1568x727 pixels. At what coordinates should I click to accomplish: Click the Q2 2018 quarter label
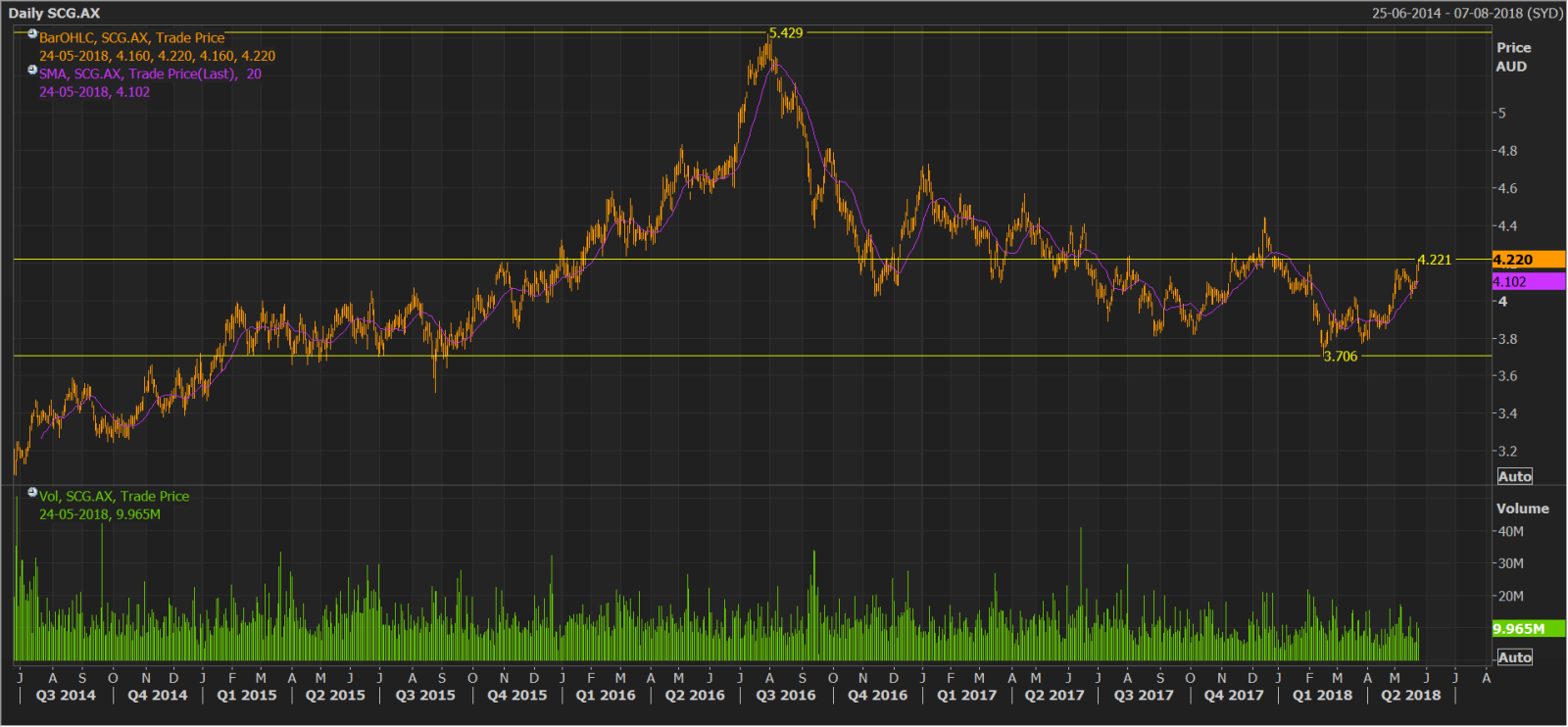[x=1411, y=696]
